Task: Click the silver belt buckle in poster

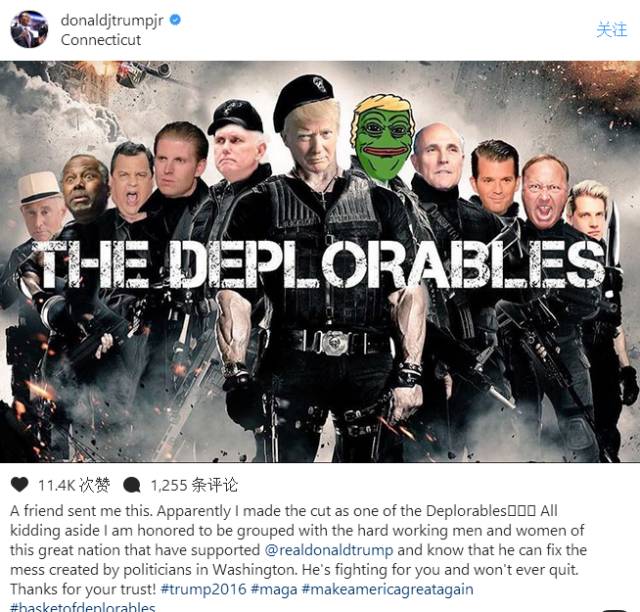Action: pyautogui.click(x=335, y=342)
